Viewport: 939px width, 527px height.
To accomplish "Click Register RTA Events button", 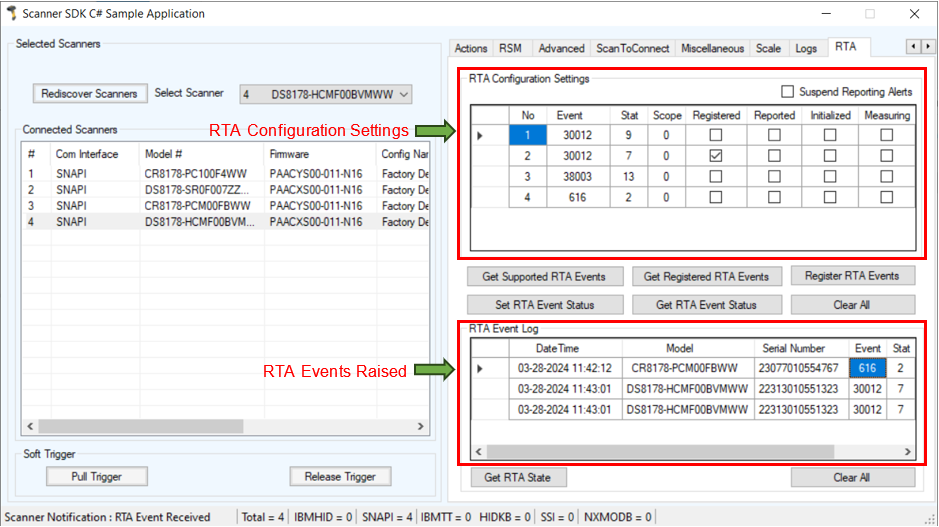I will coord(852,276).
